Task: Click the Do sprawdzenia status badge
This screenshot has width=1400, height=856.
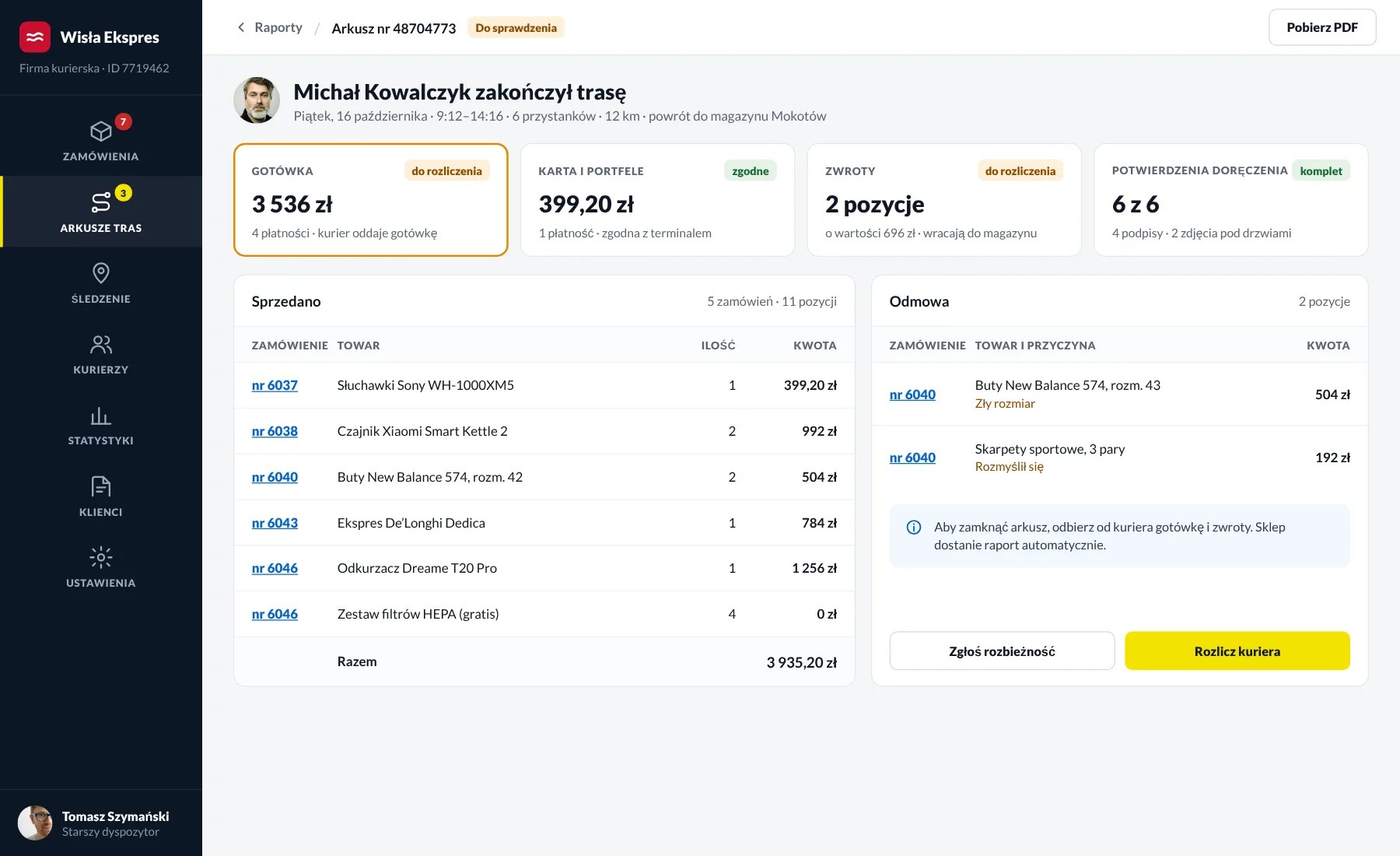Action: [516, 28]
